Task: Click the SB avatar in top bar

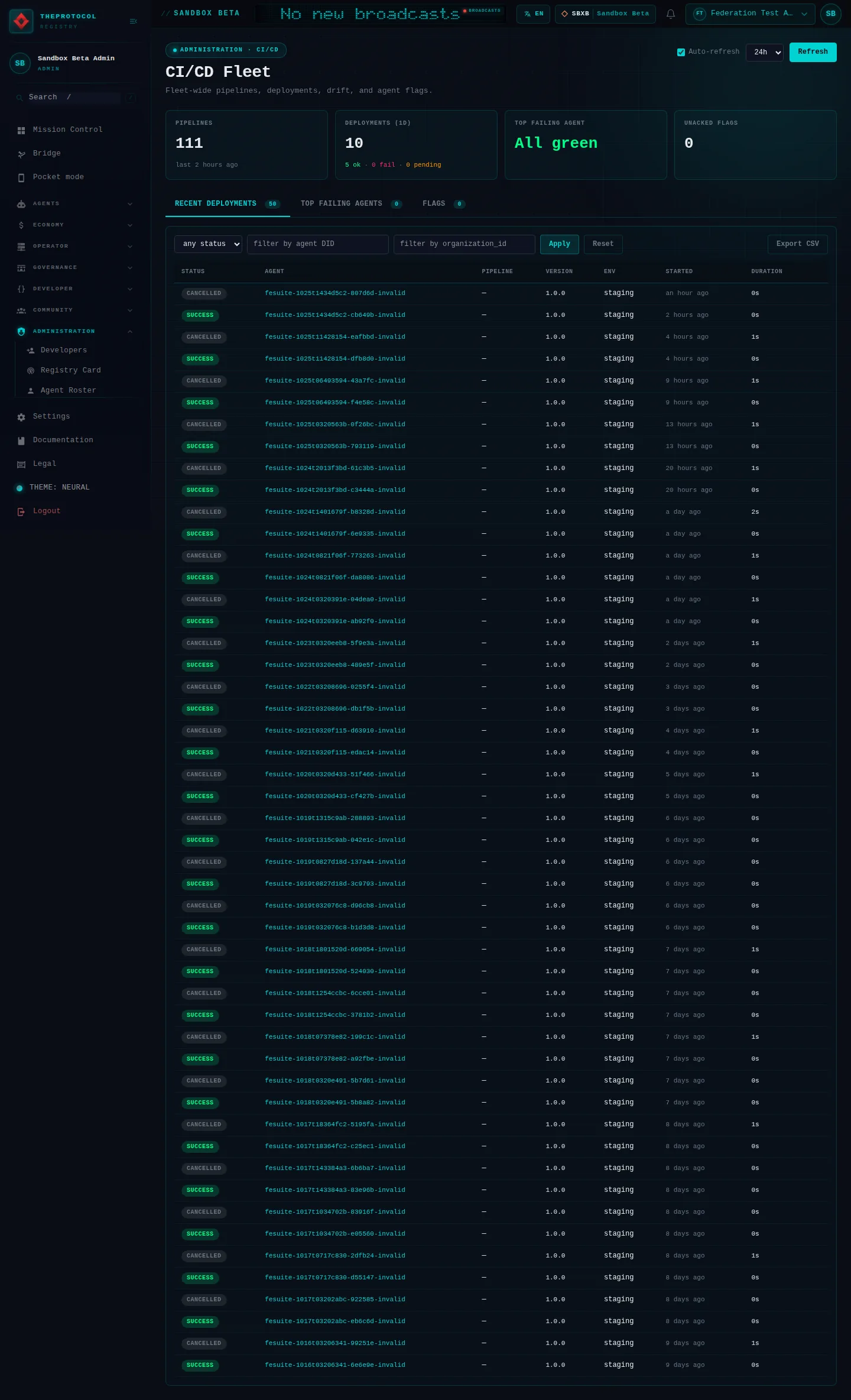Action: (830, 14)
